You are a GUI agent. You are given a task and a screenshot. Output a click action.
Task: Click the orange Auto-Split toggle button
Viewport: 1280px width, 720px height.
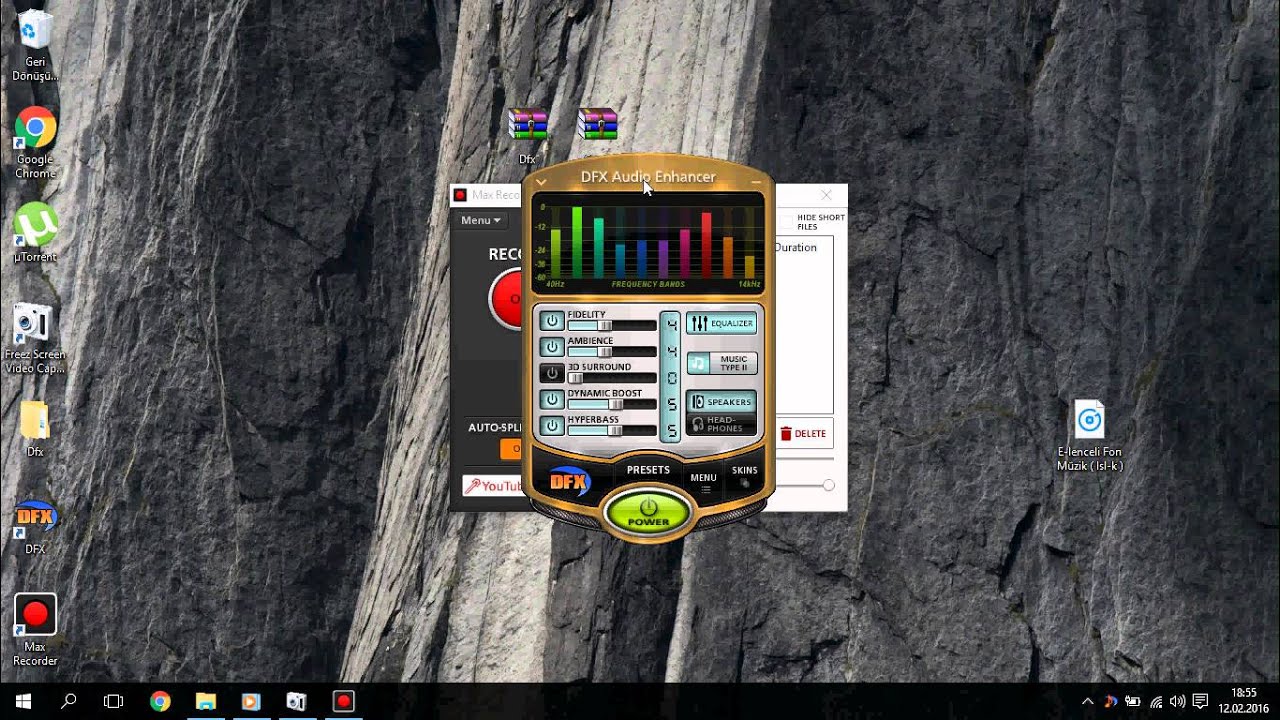click(x=512, y=448)
